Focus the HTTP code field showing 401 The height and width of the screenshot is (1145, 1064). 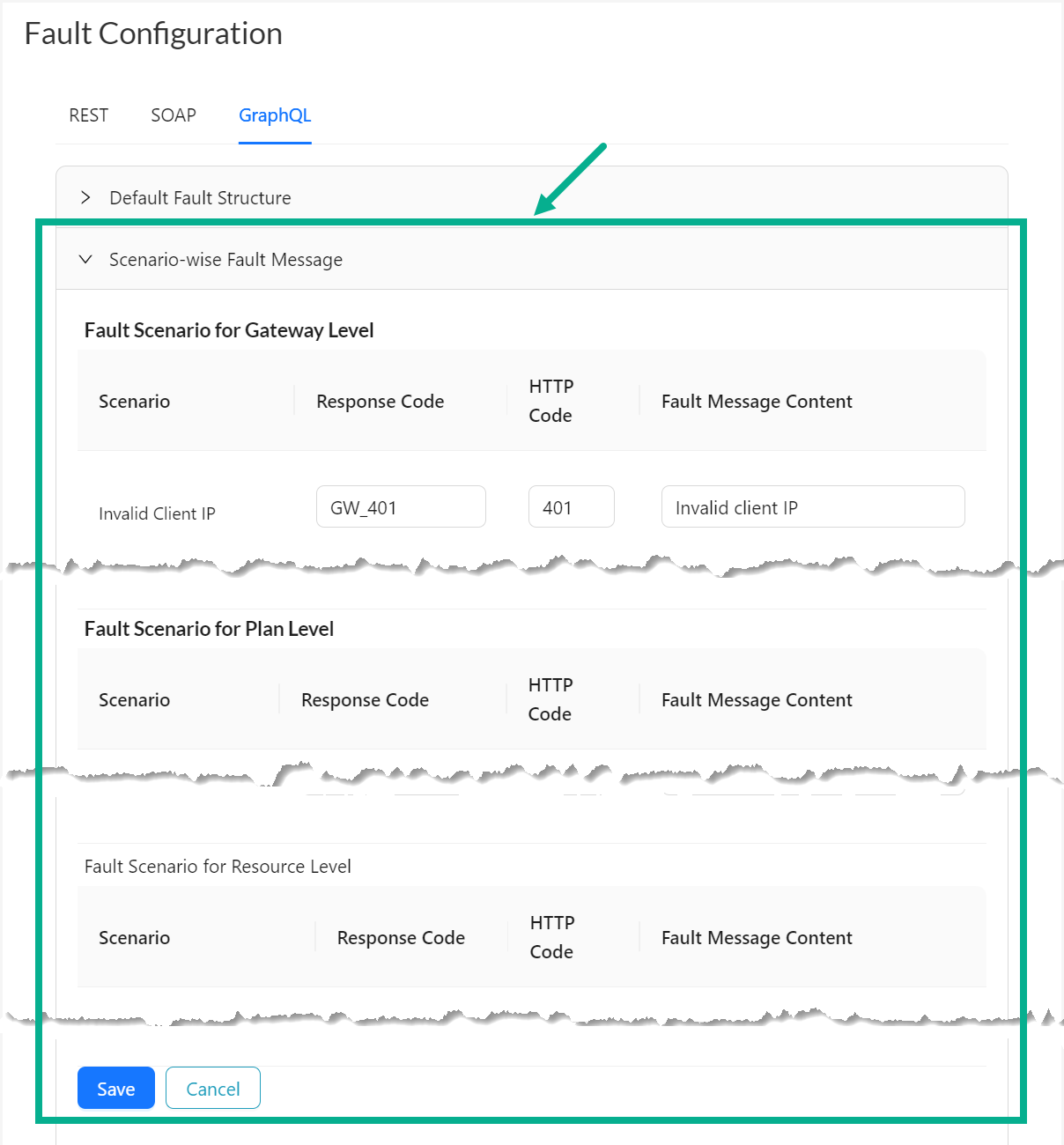[x=571, y=507]
